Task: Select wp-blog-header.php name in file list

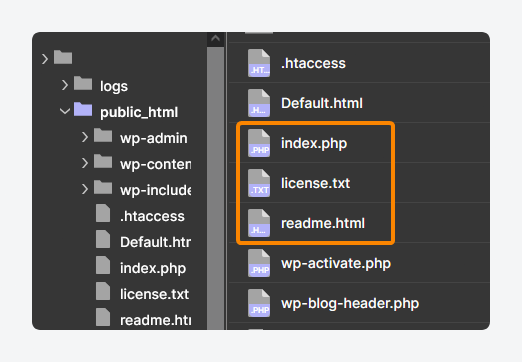Action: tap(350, 303)
